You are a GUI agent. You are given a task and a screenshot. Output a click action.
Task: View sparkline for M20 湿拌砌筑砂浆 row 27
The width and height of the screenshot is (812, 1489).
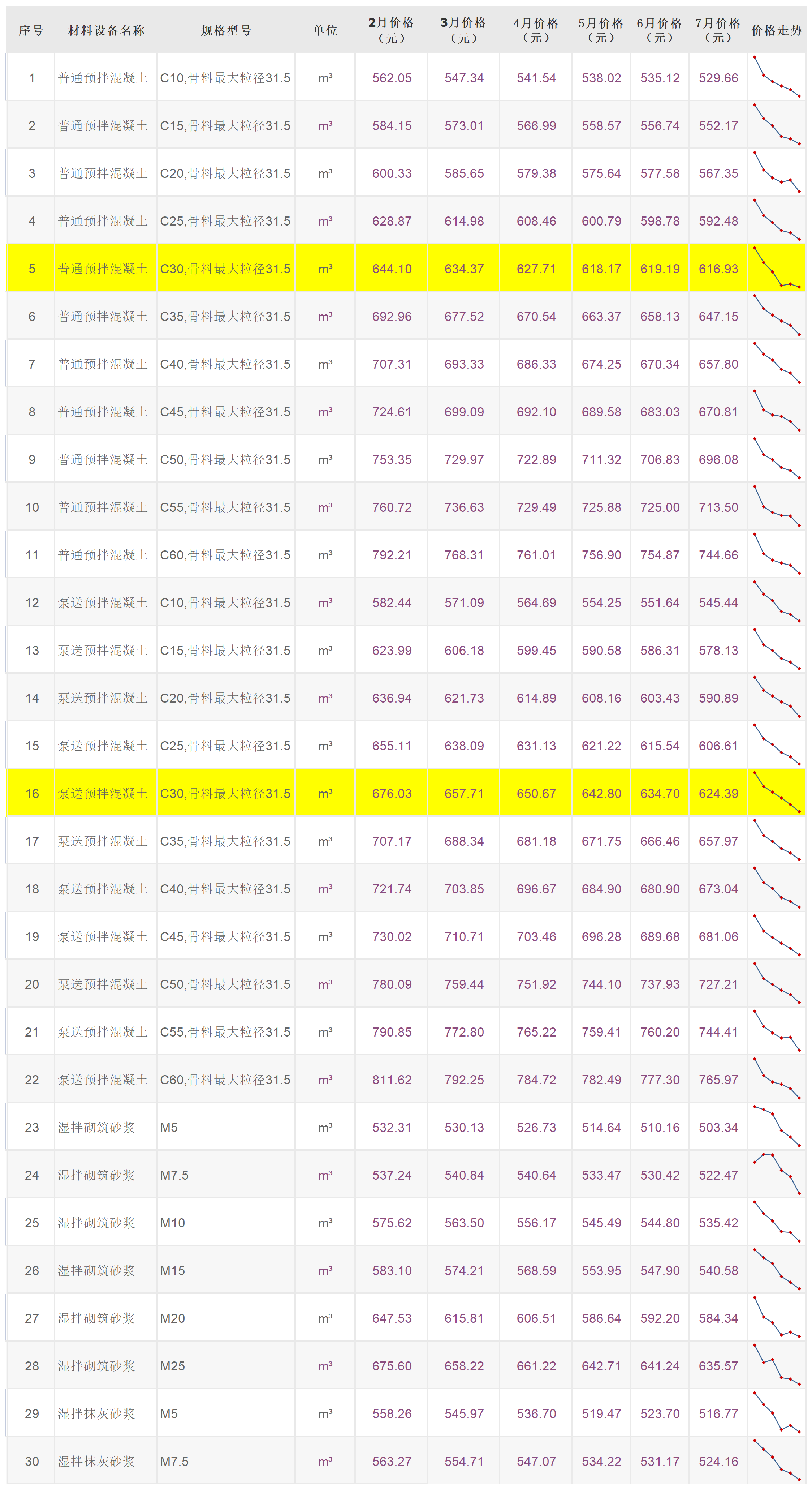tap(777, 1317)
